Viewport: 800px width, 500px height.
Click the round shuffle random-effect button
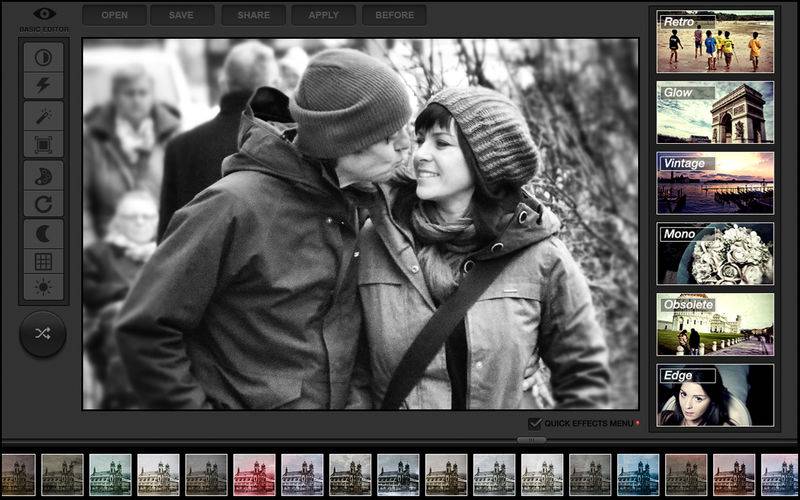click(43, 334)
